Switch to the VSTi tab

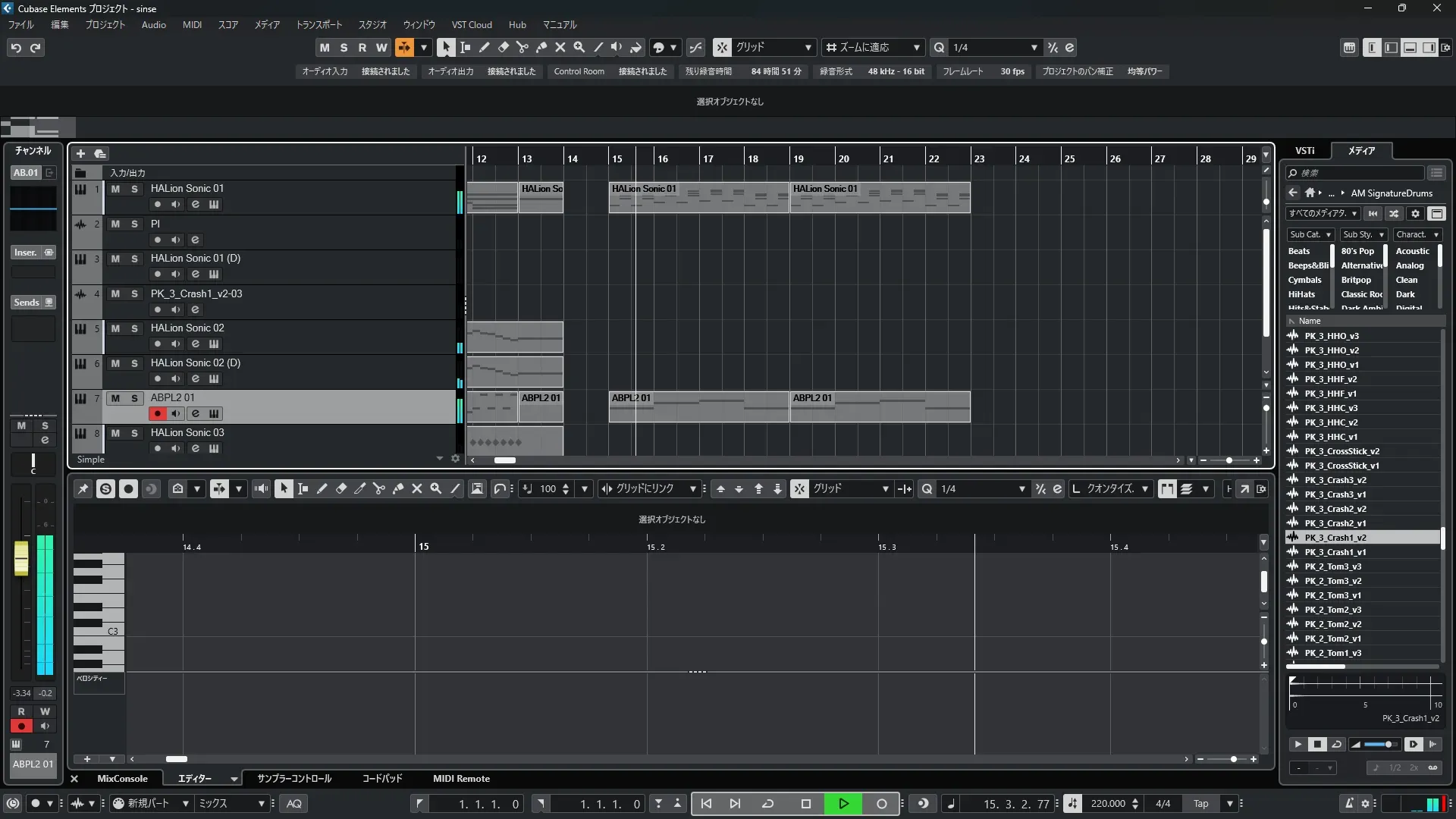[1304, 150]
